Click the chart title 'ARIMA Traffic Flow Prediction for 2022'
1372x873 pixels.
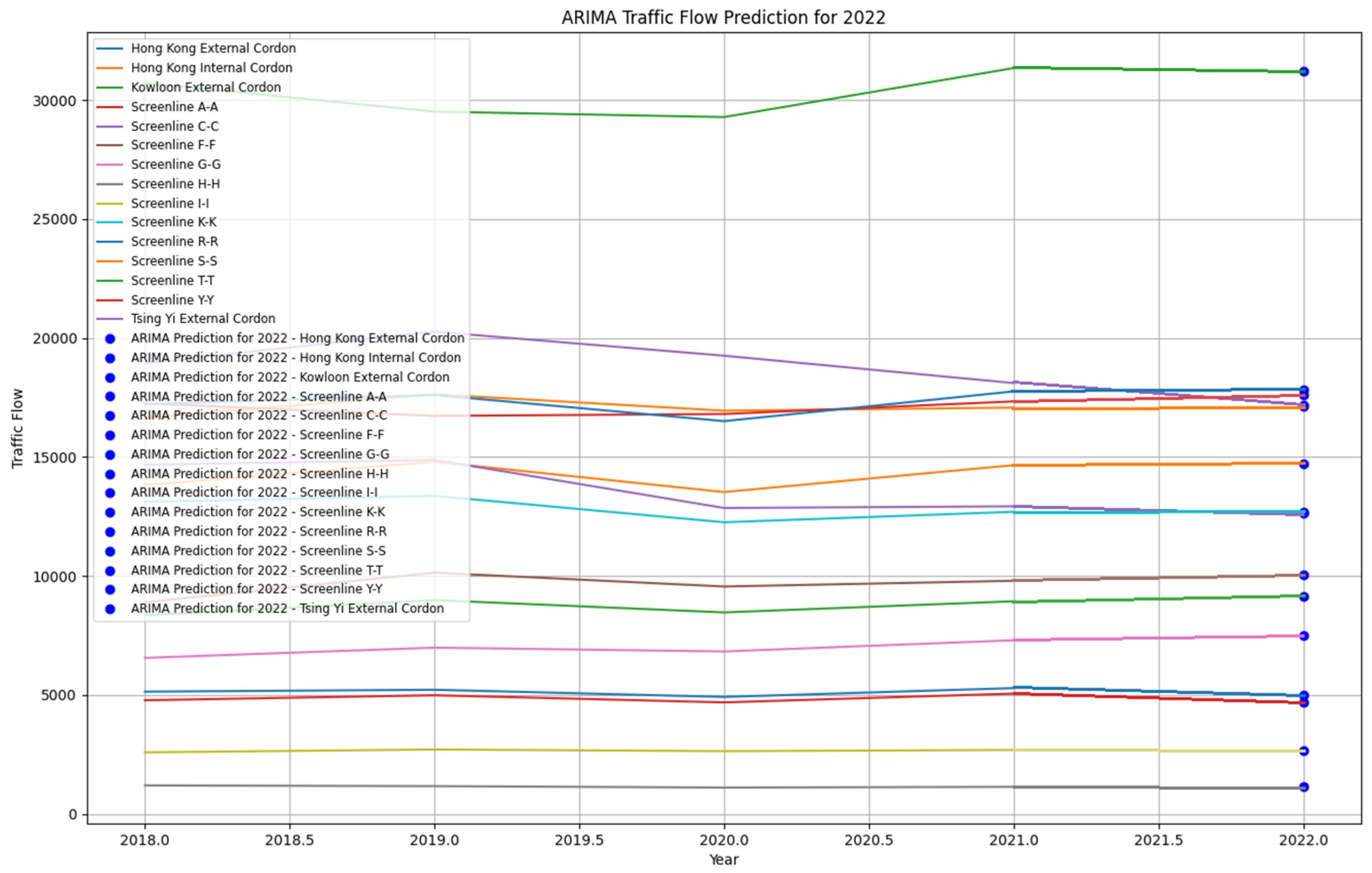click(723, 18)
